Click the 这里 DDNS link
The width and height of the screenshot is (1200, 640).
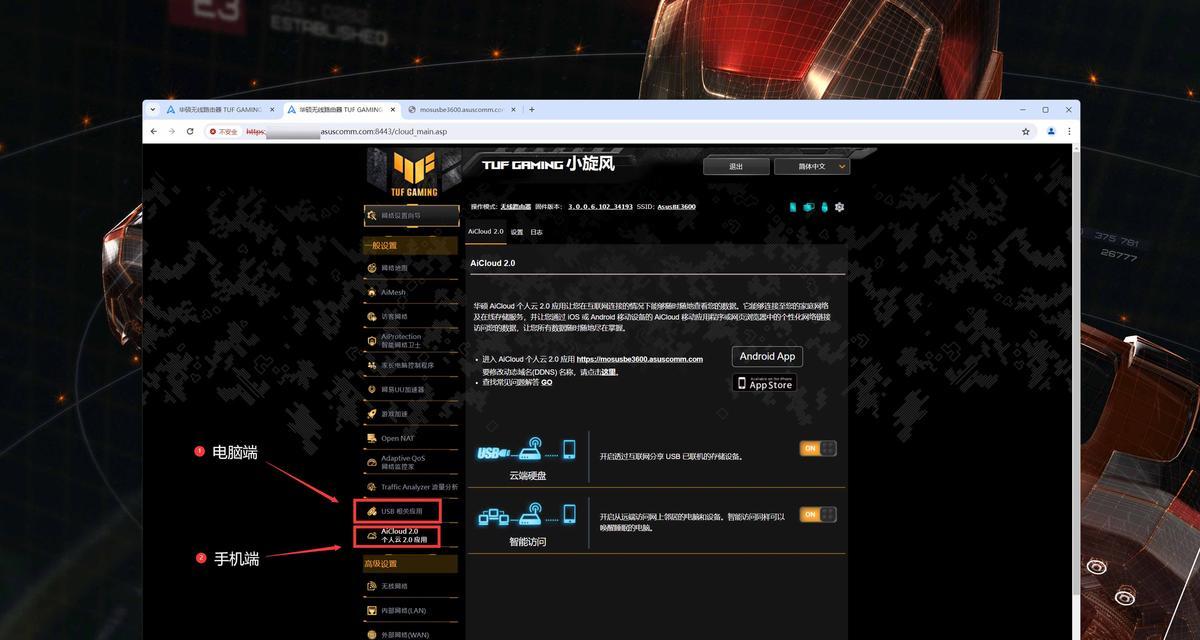[609, 371]
